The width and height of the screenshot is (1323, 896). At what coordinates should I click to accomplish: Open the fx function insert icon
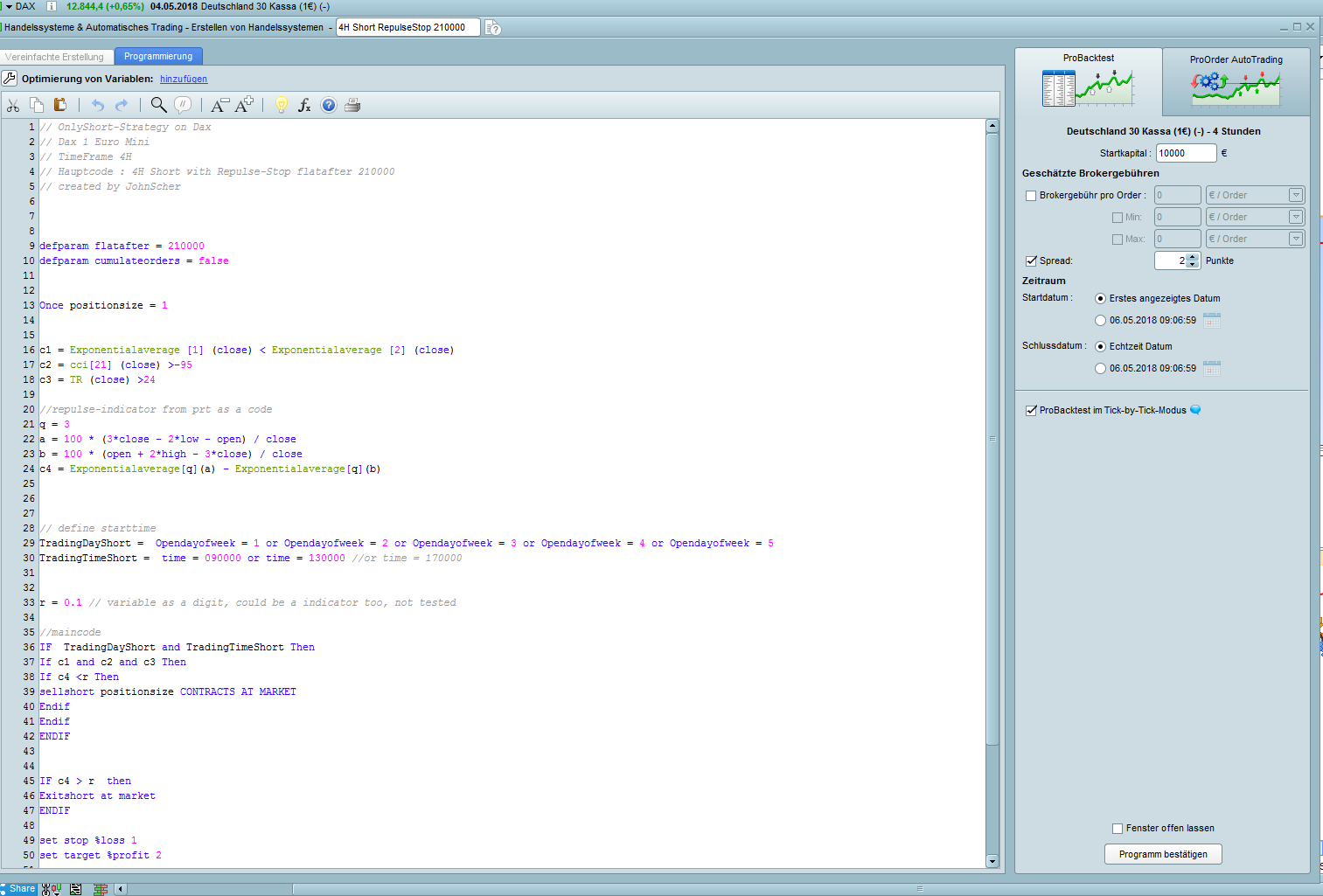[x=304, y=105]
